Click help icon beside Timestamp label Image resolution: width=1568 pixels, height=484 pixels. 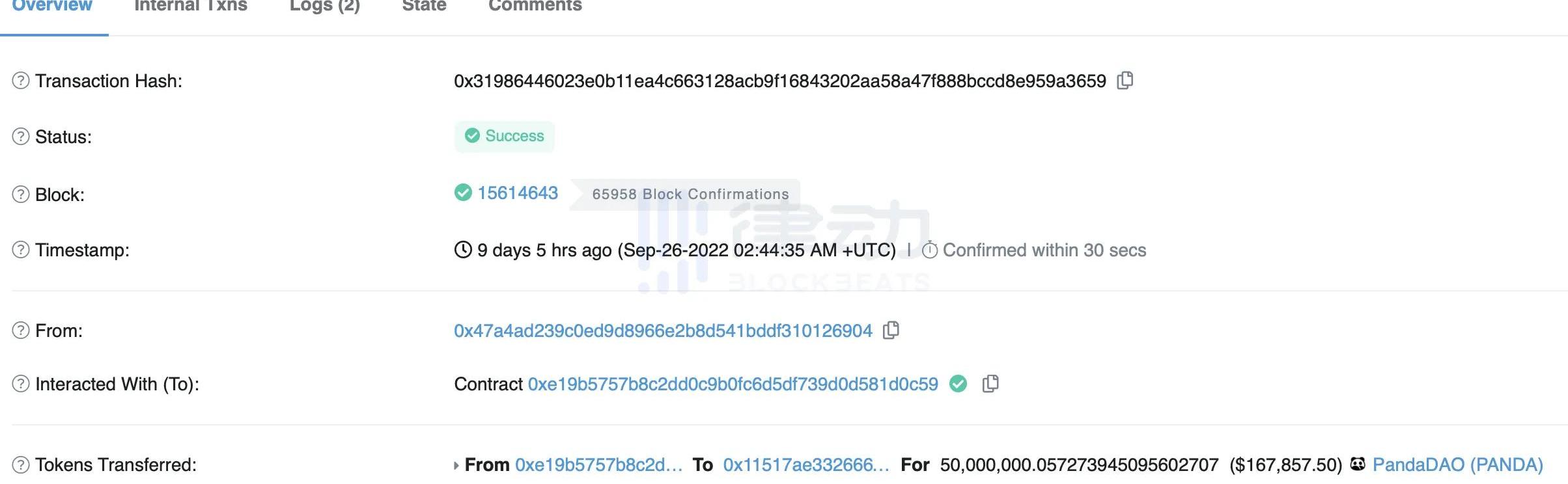coord(21,250)
